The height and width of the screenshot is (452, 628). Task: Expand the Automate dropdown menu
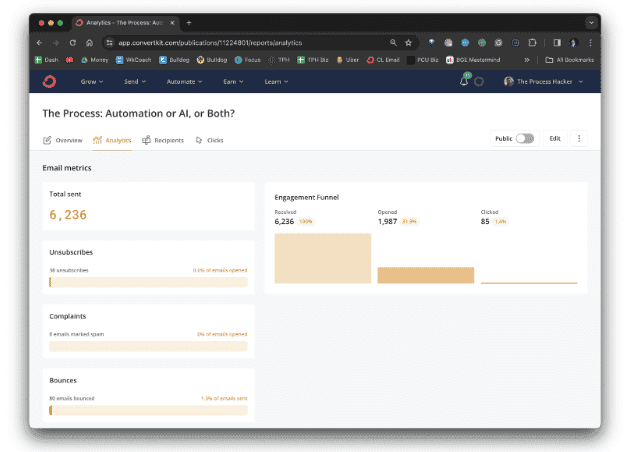tap(183, 81)
